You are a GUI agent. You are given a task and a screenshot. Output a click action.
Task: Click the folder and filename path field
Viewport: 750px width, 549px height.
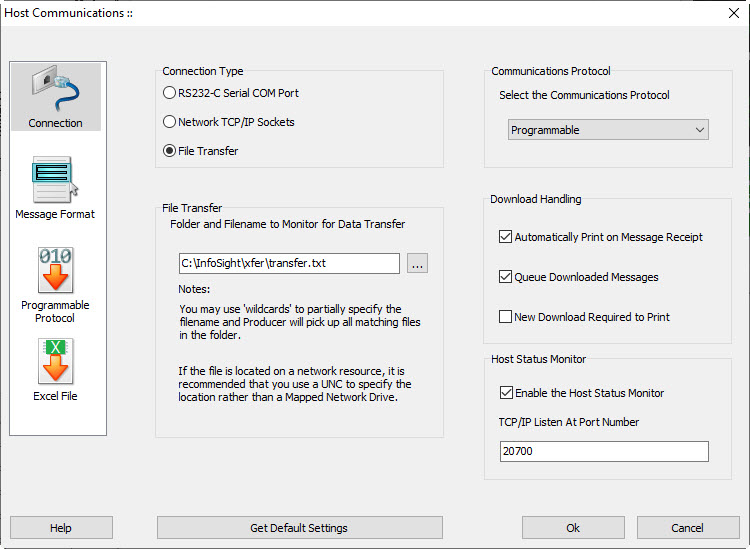tap(289, 264)
